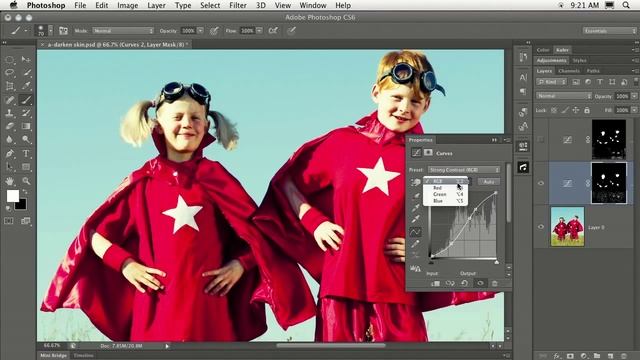Select the Eyedropper tool in the toolbox
Screen dimensions: 640x360
pyautogui.click(x=26, y=86)
